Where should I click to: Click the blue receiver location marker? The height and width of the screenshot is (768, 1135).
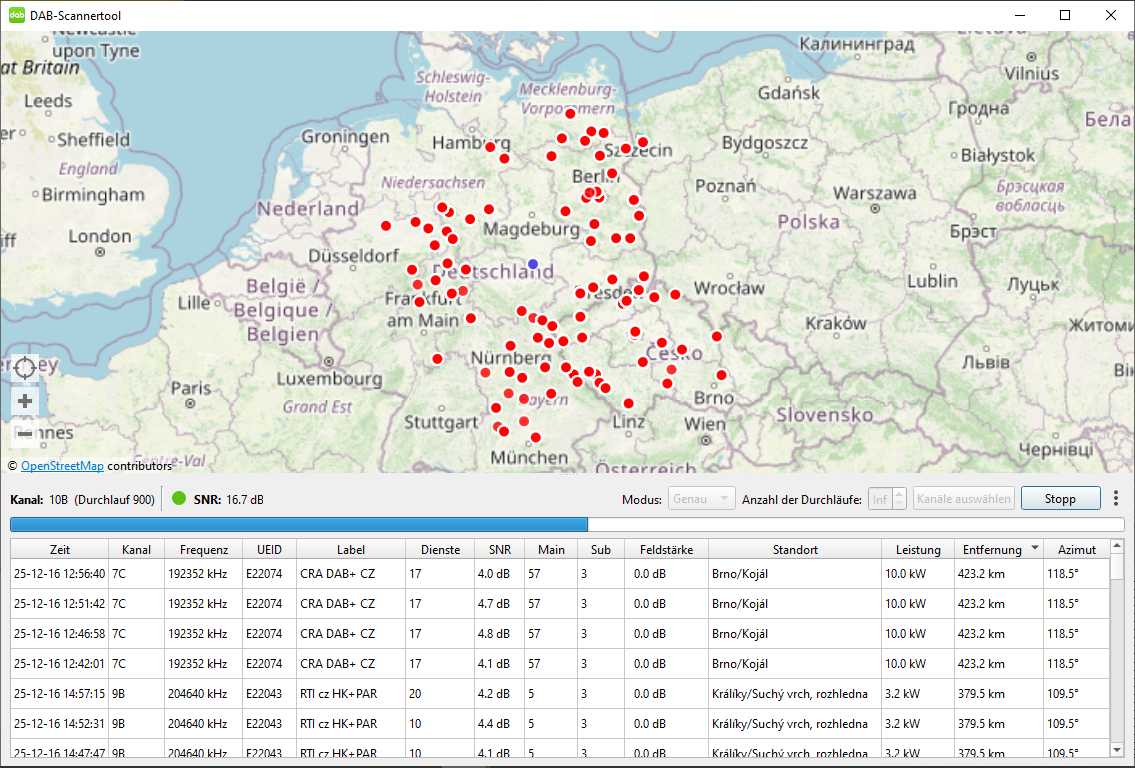pos(533,264)
